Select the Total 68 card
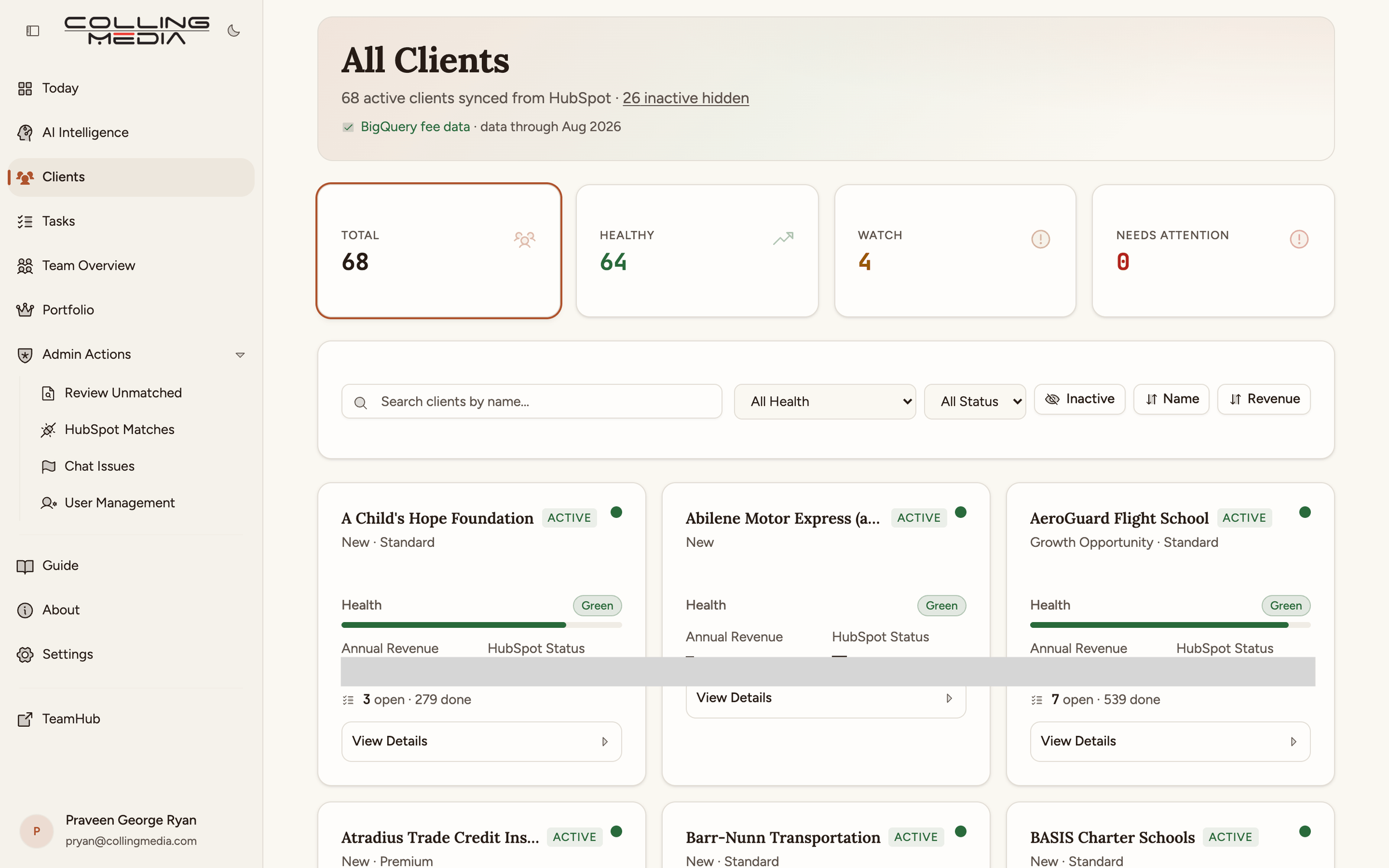This screenshot has height=868, width=1389. point(439,251)
